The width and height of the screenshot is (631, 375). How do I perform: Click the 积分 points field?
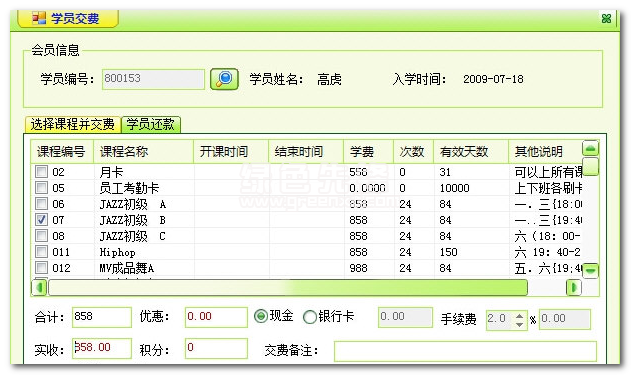216,348
